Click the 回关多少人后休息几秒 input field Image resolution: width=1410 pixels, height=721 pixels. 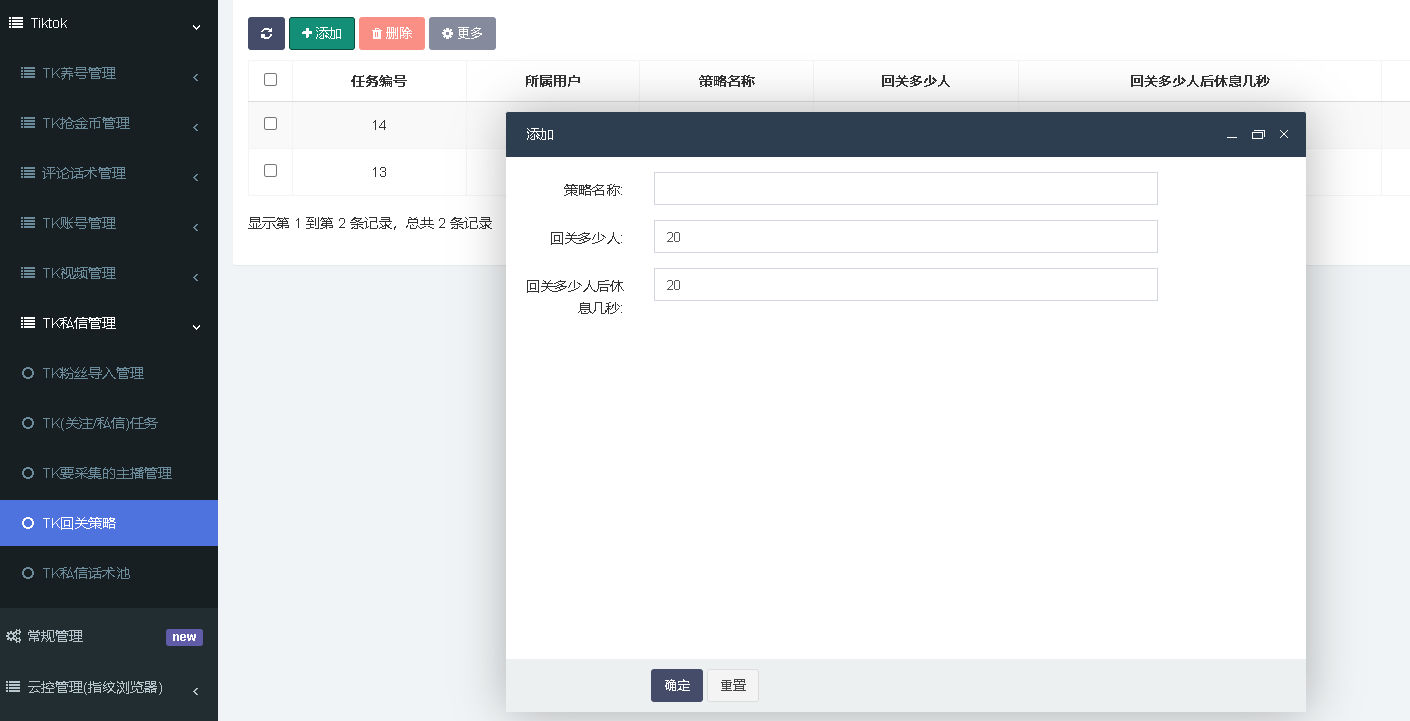[x=906, y=284]
